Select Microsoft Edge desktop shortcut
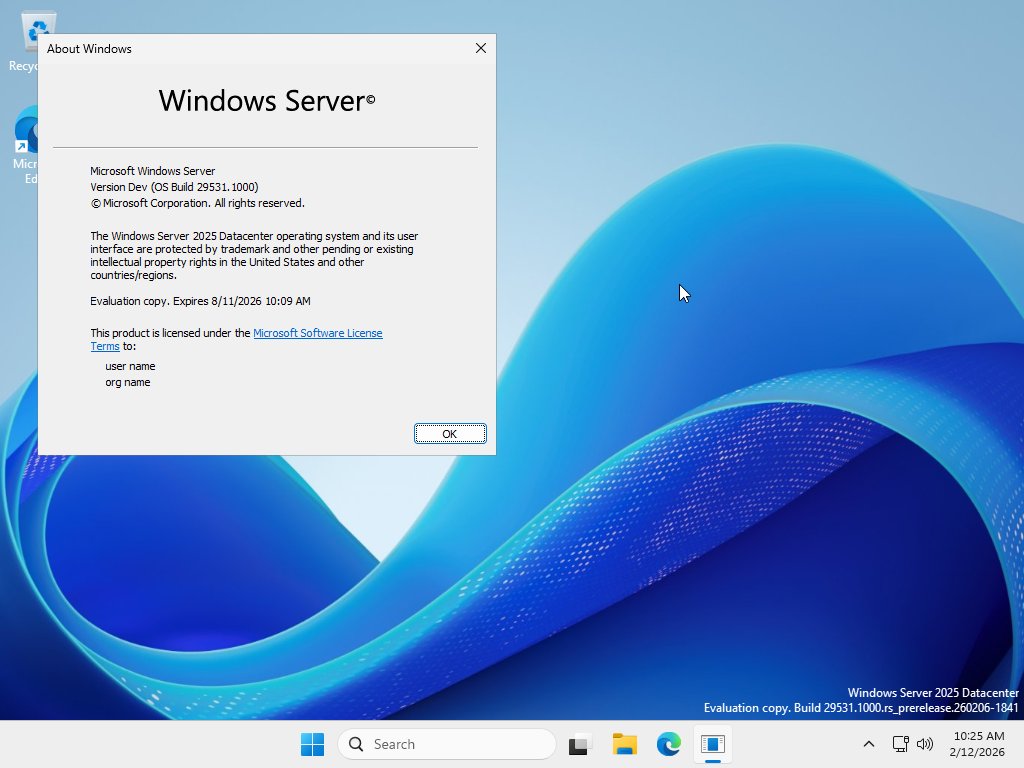The width and height of the screenshot is (1024, 768). pos(24,145)
